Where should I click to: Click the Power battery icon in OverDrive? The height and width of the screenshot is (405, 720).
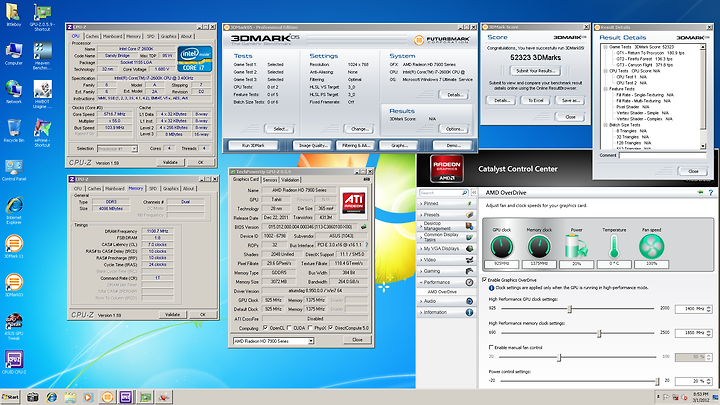pos(576,246)
